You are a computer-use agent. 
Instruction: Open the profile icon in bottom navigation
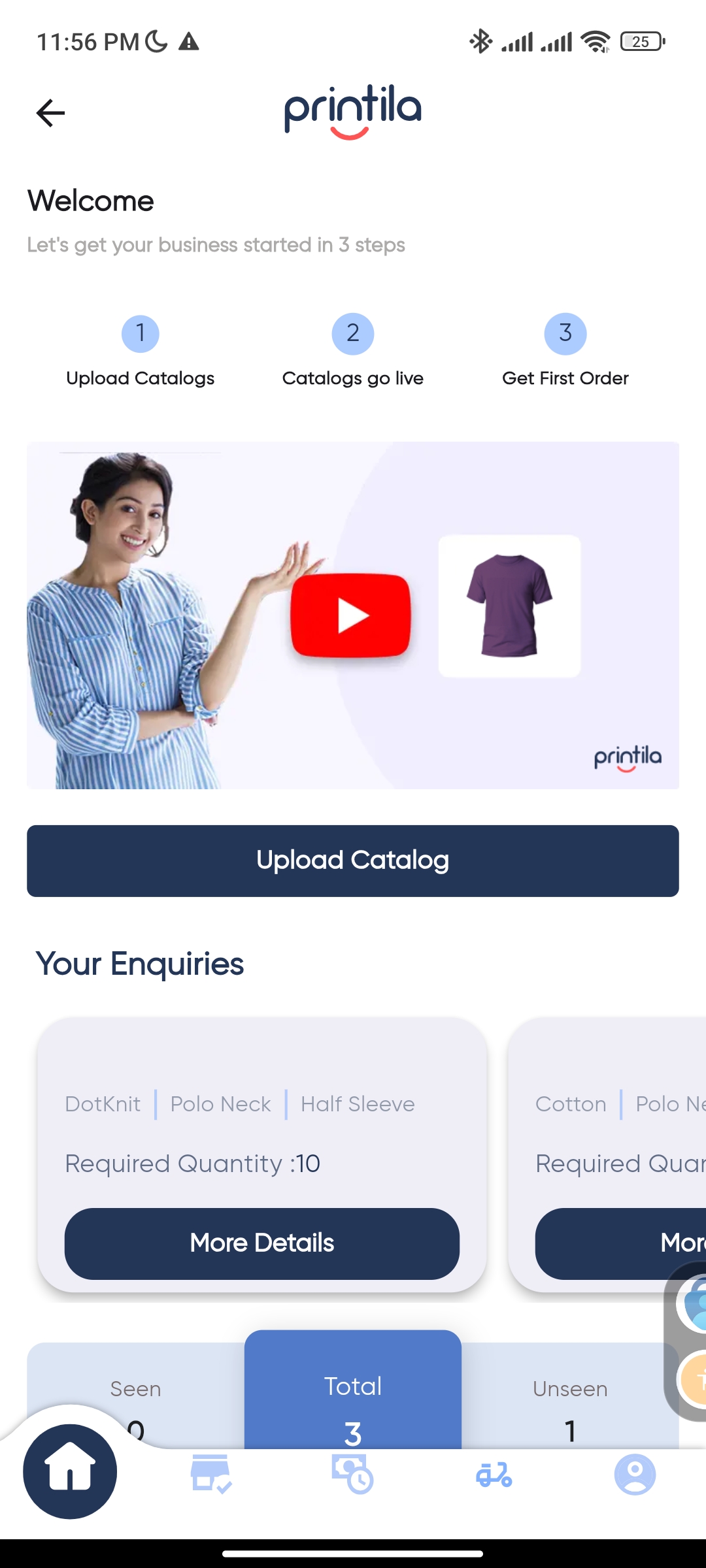pos(635,1475)
